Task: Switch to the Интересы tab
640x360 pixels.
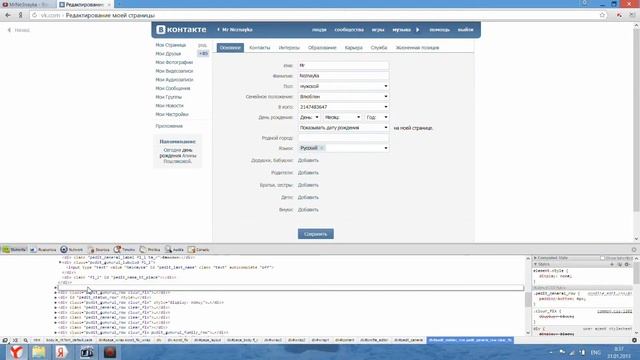Action: 289,48
